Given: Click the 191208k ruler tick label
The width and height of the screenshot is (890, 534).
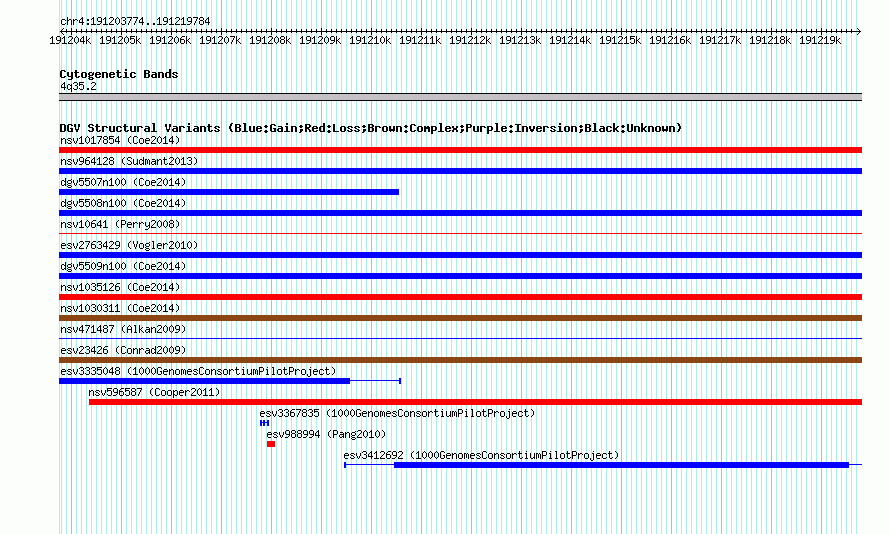Looking at the screenshot, I should (x=270, y=40).
